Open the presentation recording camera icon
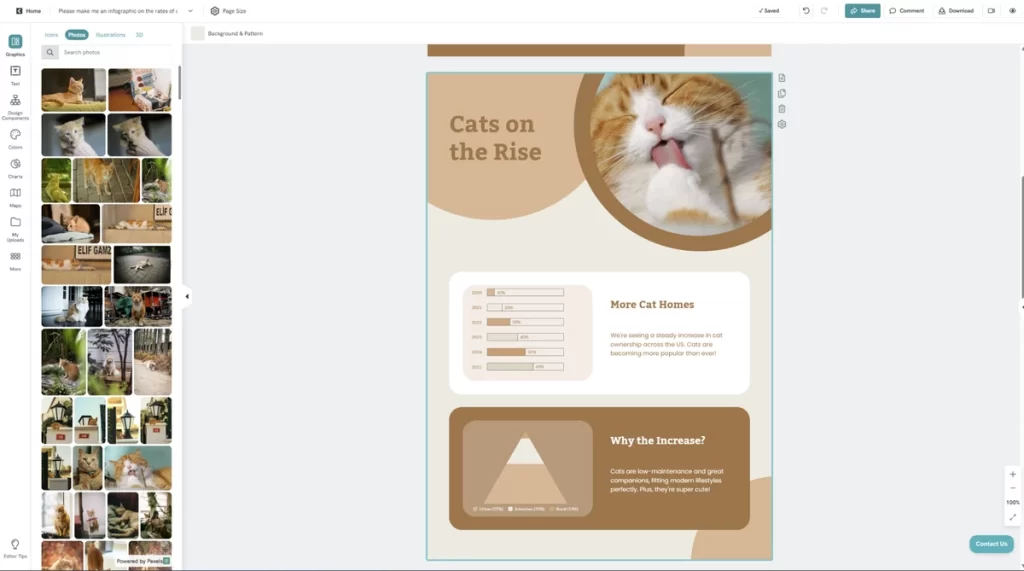The image size is (1024, 571). click(991, 10)
